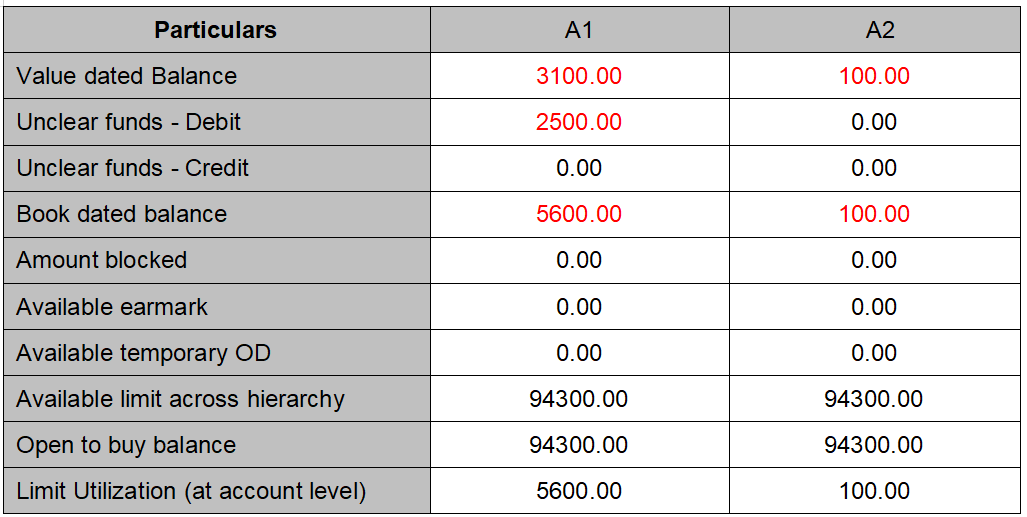This screenshot has width=1027, height=517.
Task: Click the Available earmark row label
Action: pos(112,306)
